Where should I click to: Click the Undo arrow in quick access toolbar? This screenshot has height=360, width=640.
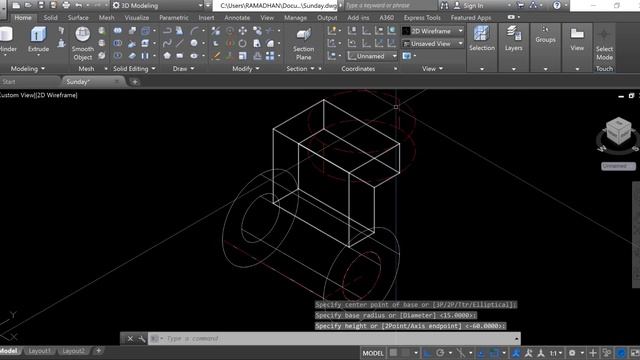click(x=78, y=5)
